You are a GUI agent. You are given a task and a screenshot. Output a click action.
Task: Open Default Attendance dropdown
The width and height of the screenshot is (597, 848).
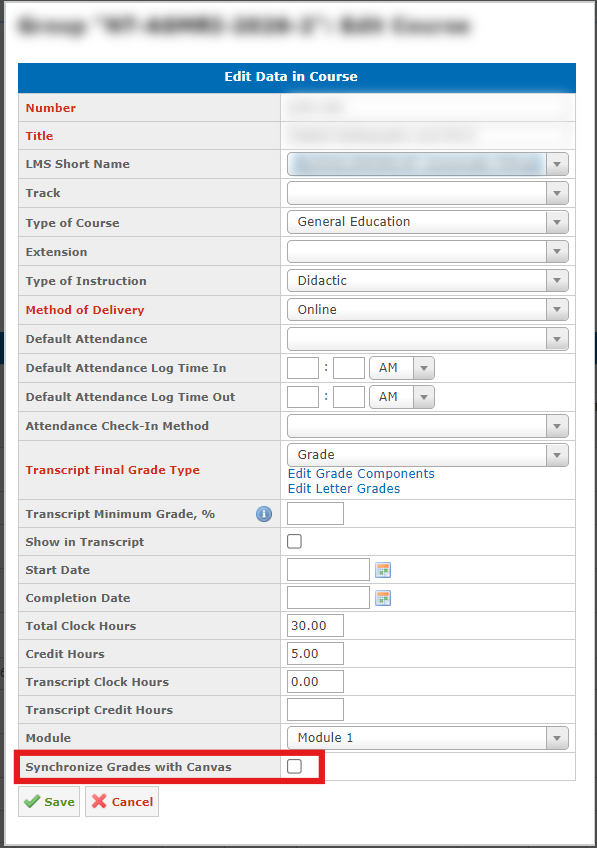(x=428, y=339)
